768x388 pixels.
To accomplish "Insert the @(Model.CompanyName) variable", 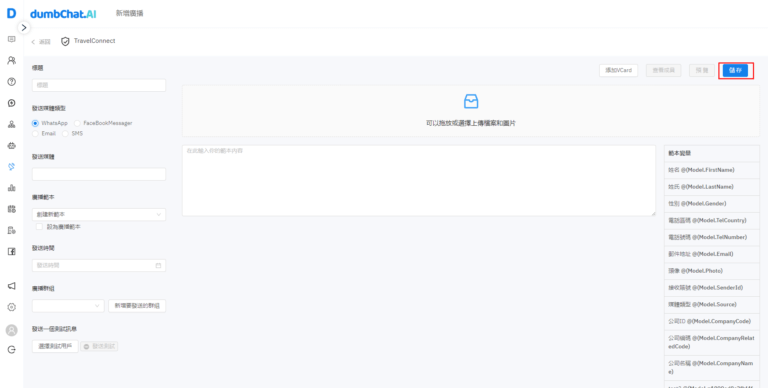I will tap(712, 367).
